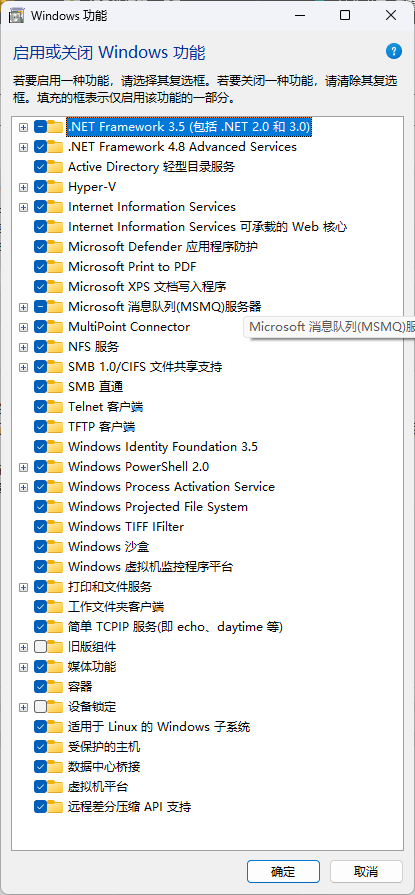Viewport: 415px width, 895px height.
Task: Click the folder icon next to 虚拟机平台
Action: [x=55, y=787]
